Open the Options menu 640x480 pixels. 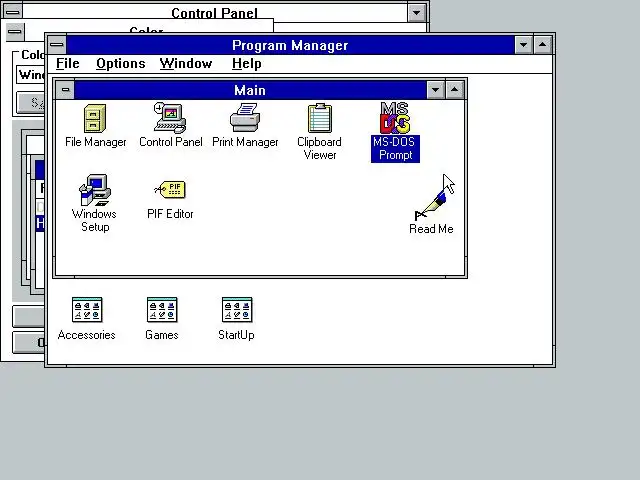coord(121,64)
